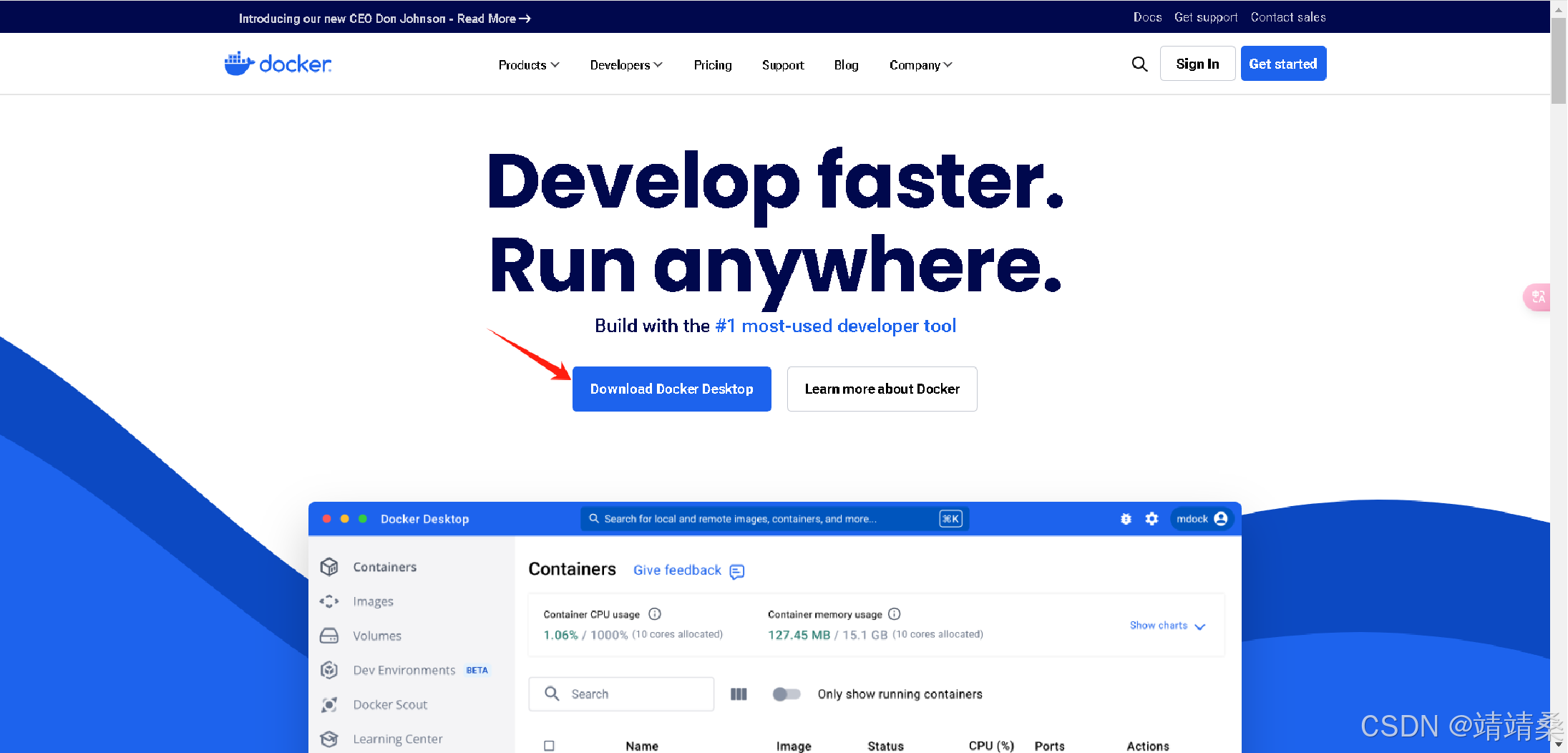The width and height of the screenshot is (1568, 753).
Task: Click the magnifier icon in containers Search field
Action: tap(552, 694)
